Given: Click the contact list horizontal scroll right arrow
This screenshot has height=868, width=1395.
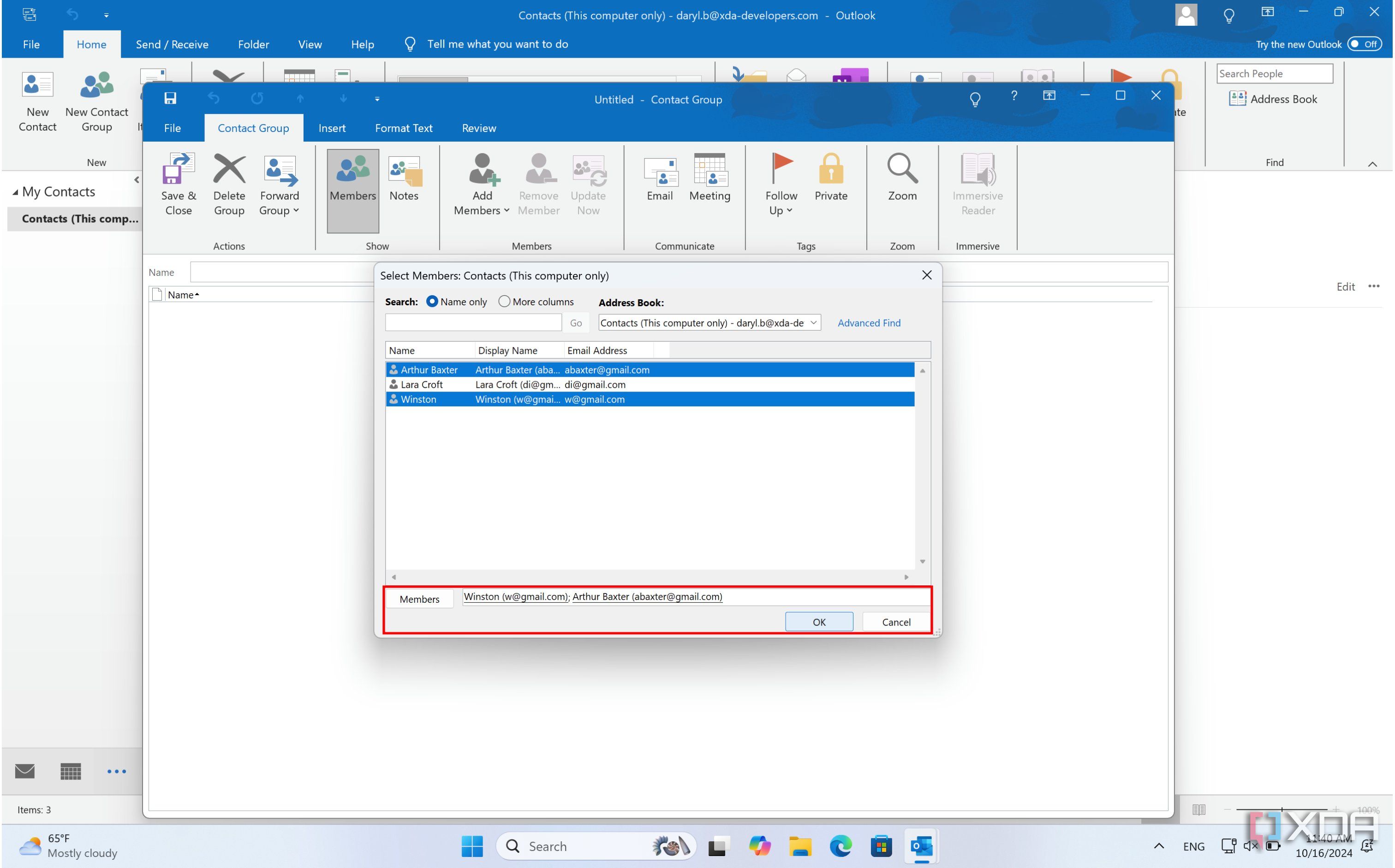Looking at the screenshot, I should [x=906, y=577].
